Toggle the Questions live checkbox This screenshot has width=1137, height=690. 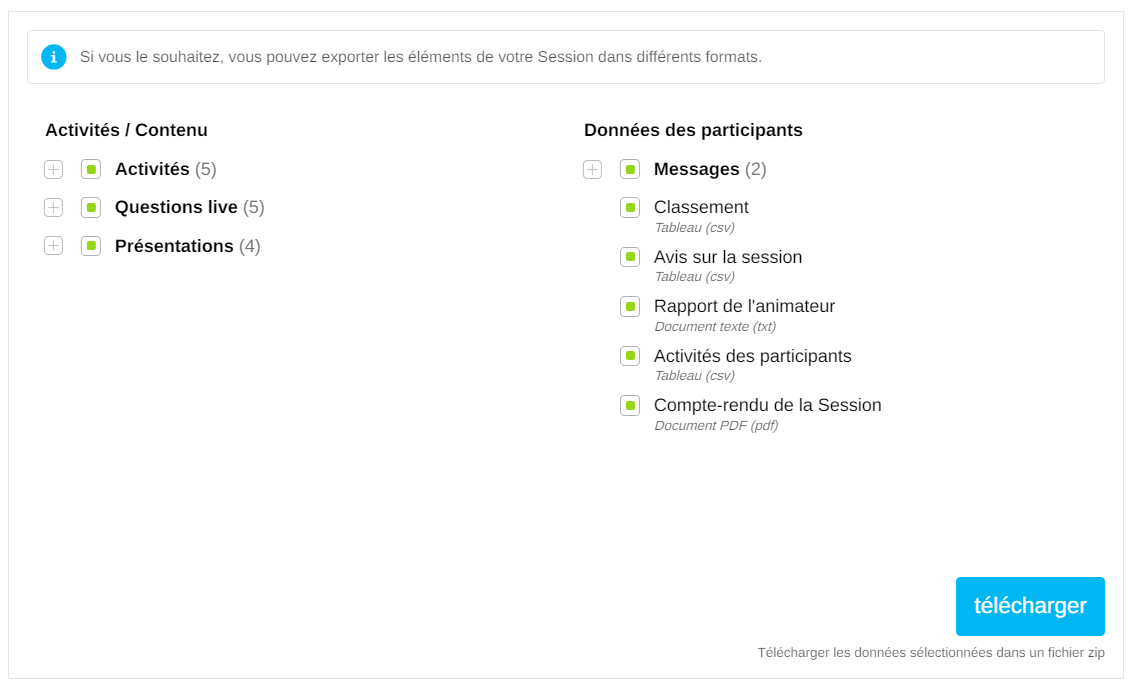pos(91,208)
